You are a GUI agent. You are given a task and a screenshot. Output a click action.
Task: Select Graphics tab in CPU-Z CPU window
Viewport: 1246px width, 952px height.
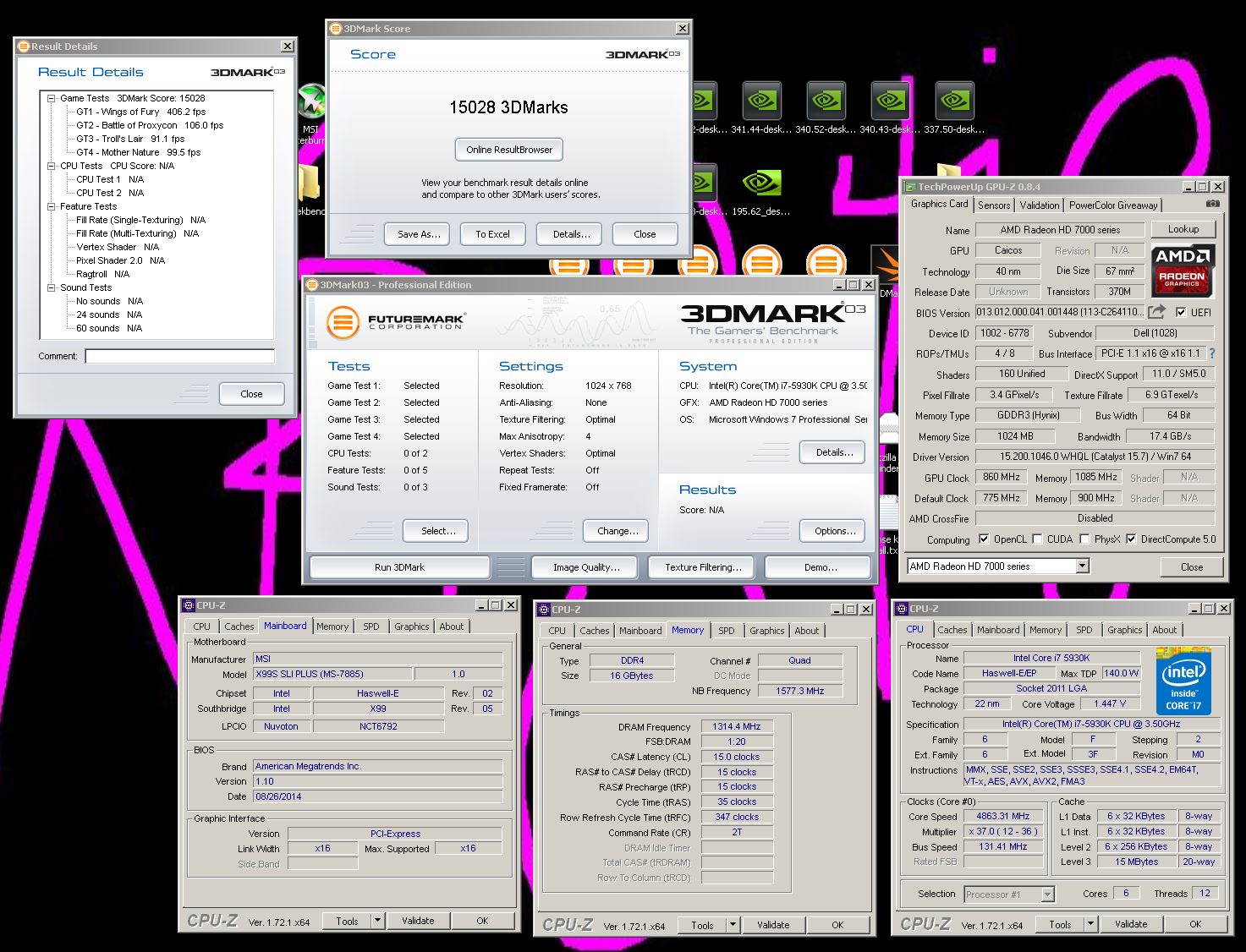pyautogui.click(x=1124, y=630)
